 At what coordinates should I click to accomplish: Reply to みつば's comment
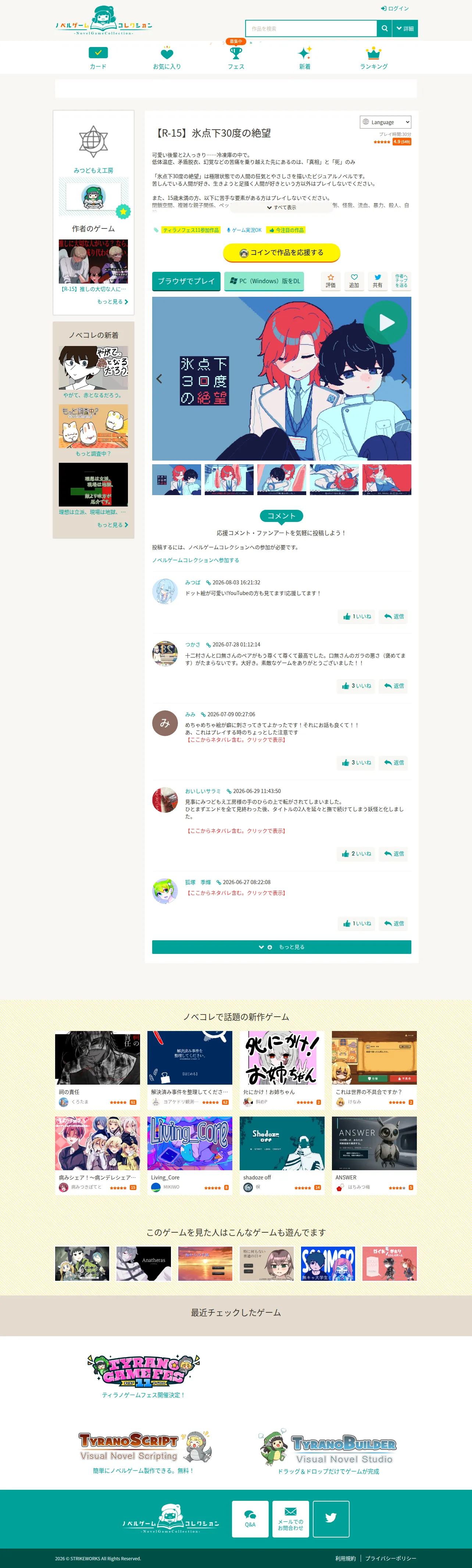393,617
